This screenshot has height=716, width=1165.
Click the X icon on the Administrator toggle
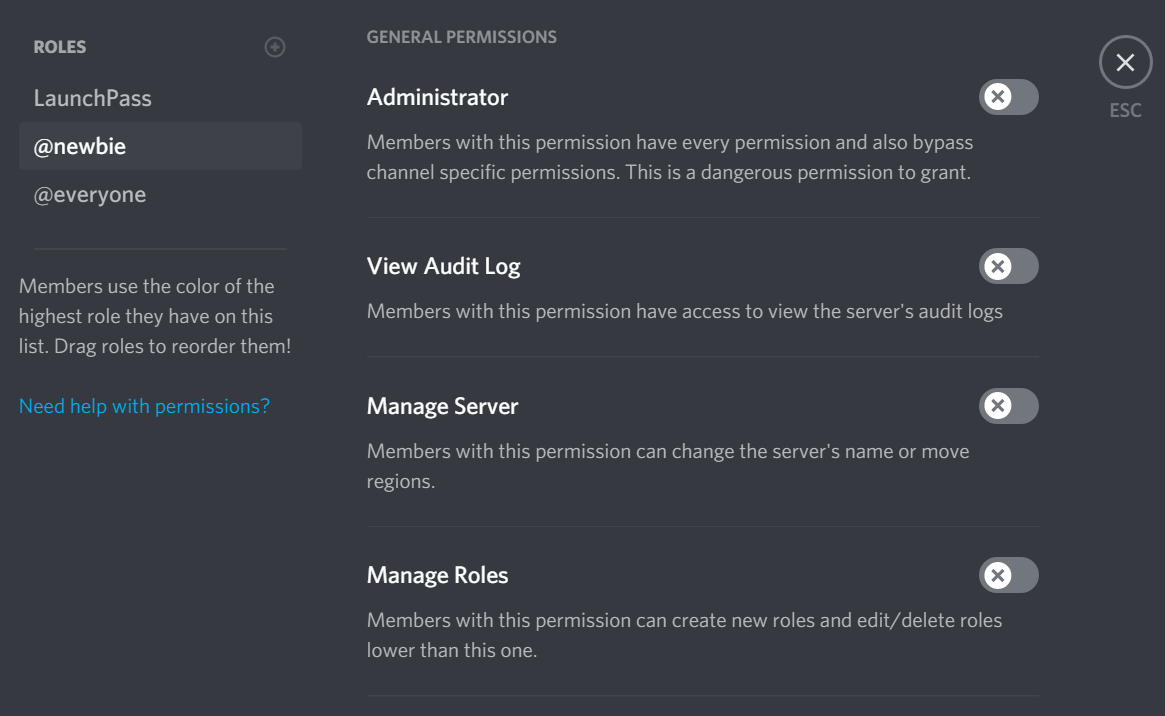point(997,97)
